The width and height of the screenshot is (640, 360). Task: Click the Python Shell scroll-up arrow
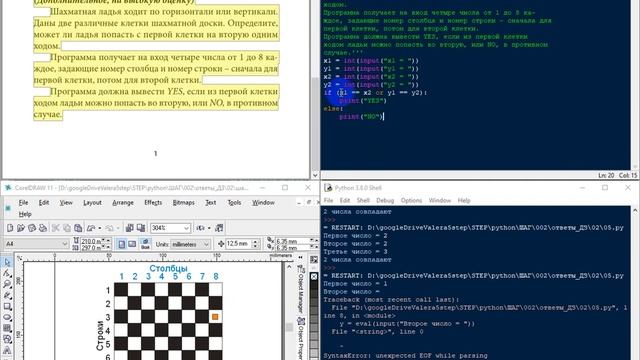coord(635,211)
